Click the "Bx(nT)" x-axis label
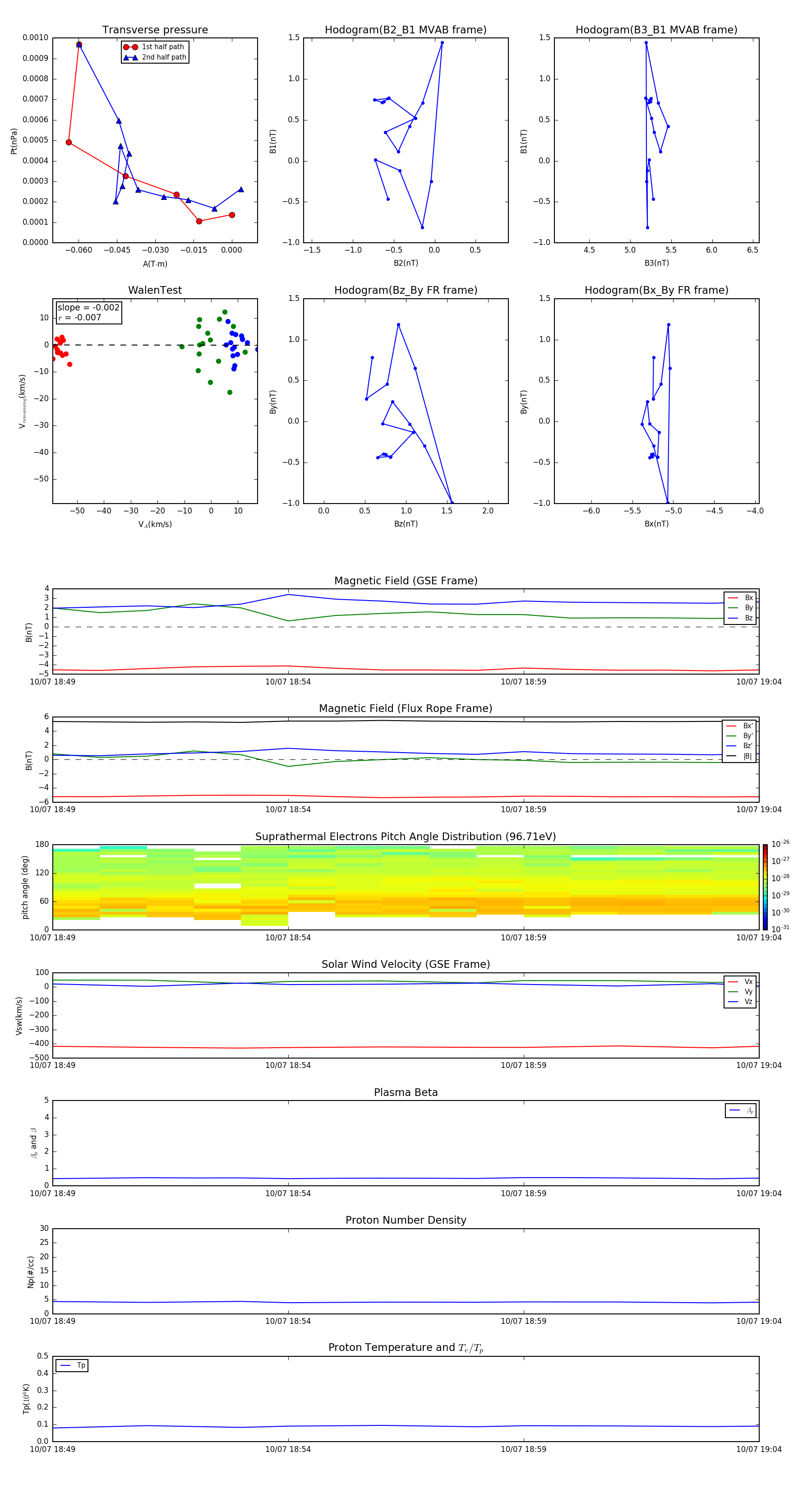The width and height of the screenshot is (812, 1489). tap(656, 524)
